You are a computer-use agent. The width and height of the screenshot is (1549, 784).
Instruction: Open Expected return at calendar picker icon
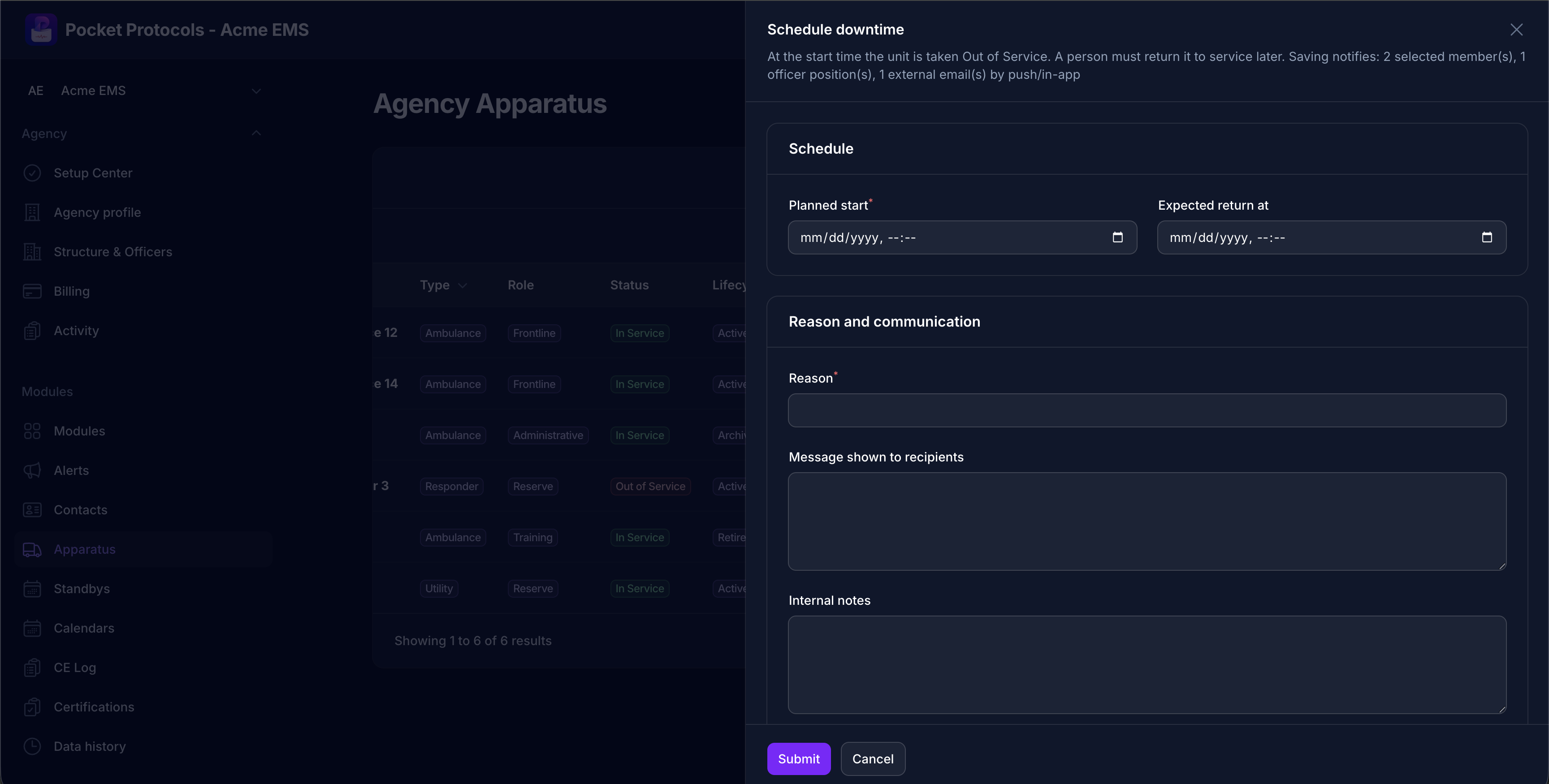coord(1486,237)
